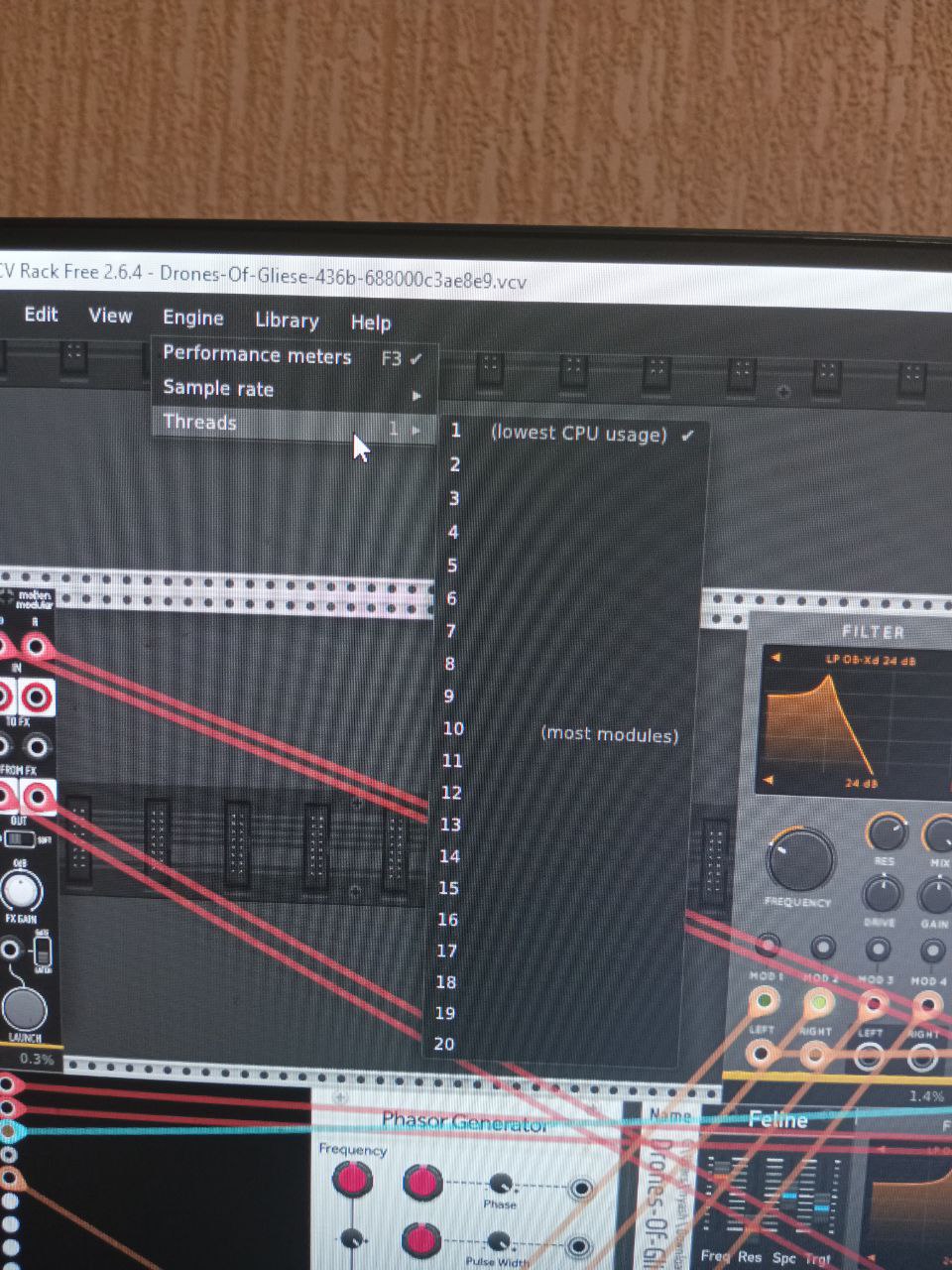Viewport: 952px width, 1270px height.
Task: Toggle the SOFT switch below OUT
Action: click(21, 839)
